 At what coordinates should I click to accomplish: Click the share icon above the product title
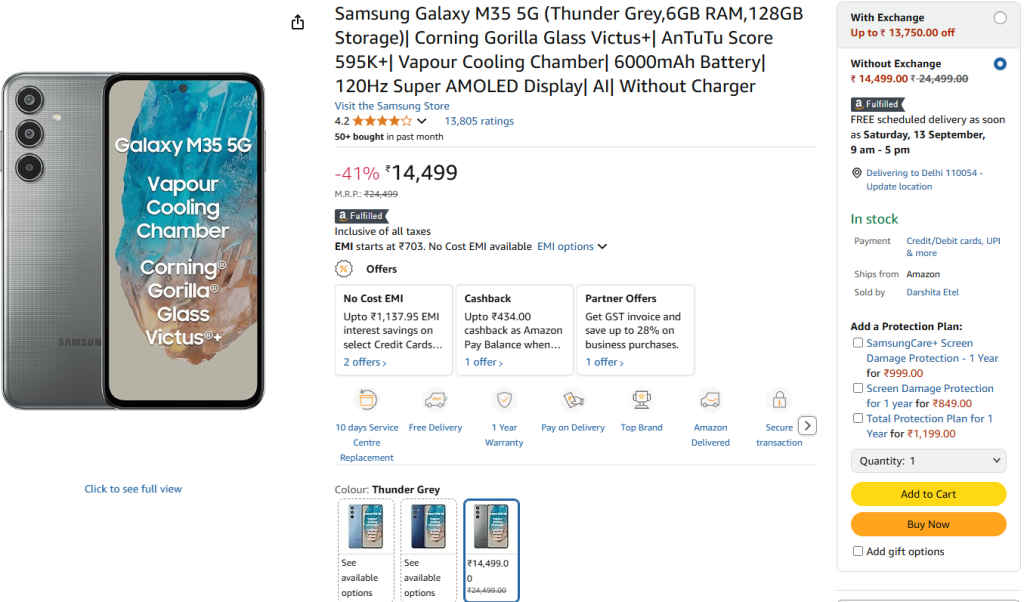[x=297, y=20]
